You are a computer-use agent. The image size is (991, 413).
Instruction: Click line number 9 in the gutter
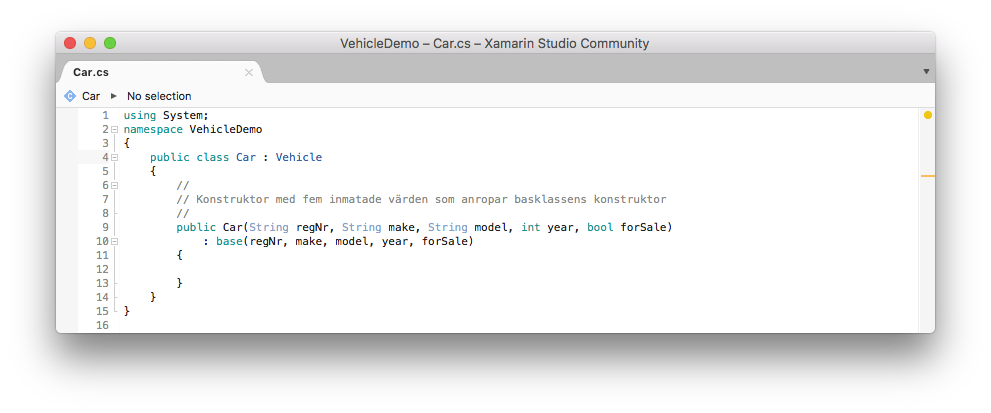(106, 227)
